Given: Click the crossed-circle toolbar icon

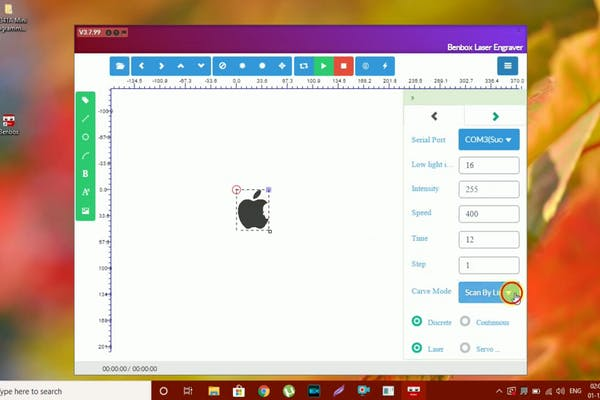Looking at the screenshot, I should coord(222,66).
